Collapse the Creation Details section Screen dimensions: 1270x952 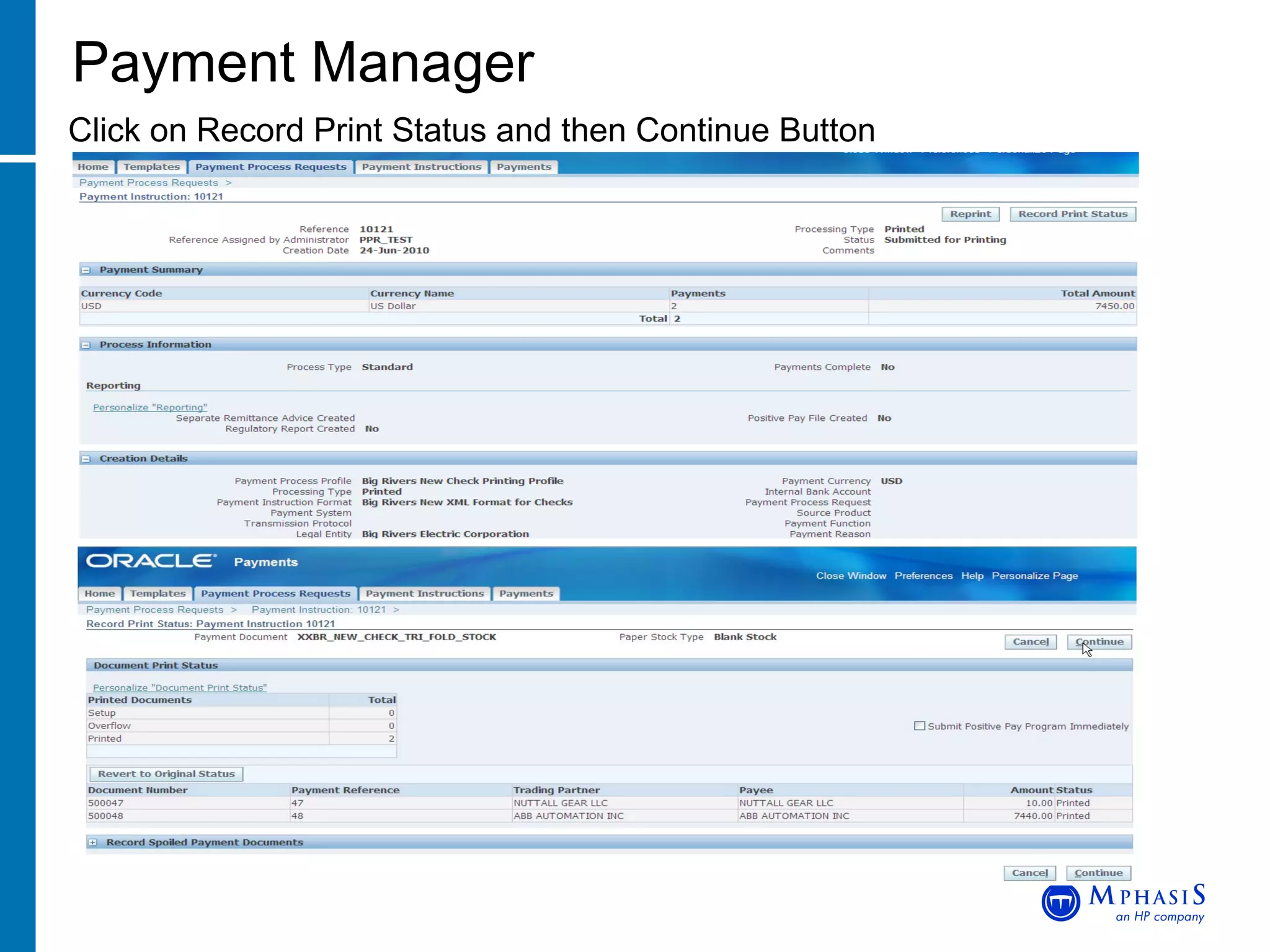click(x=86, y=459)
